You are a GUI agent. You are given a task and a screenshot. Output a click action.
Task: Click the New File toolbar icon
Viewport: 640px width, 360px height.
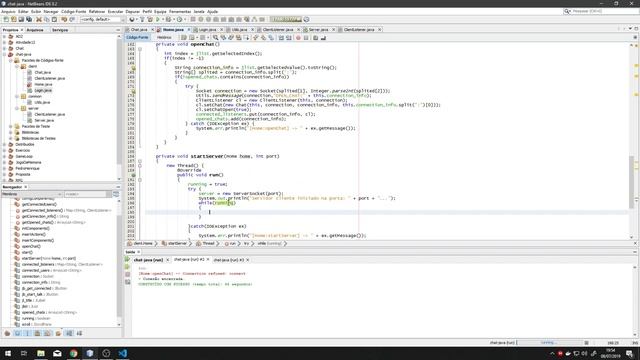pos(6,19)
